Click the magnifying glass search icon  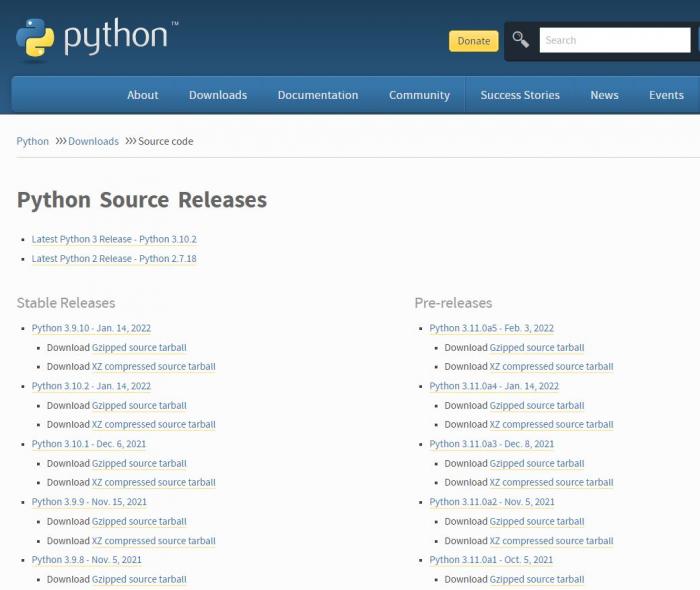click(x=520, y=40)
